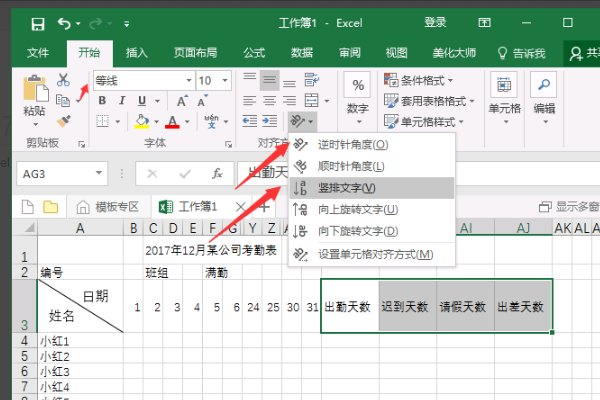Choose 顺时针角度(L) from orientation menu
This screenshot has height=400, width=600.
coord(372,166)
